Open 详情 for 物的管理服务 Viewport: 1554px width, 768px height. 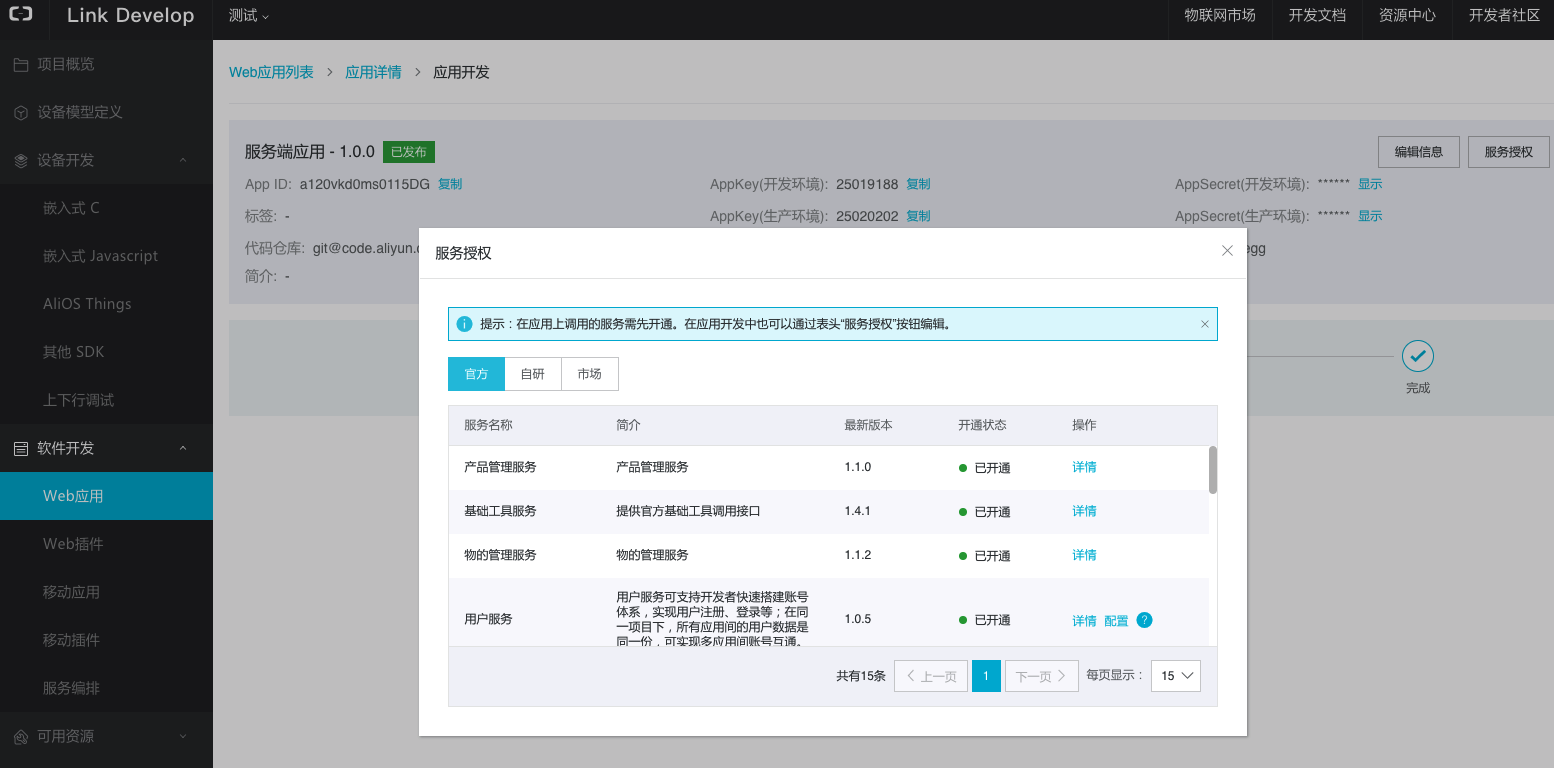[x=1084, y=555]
